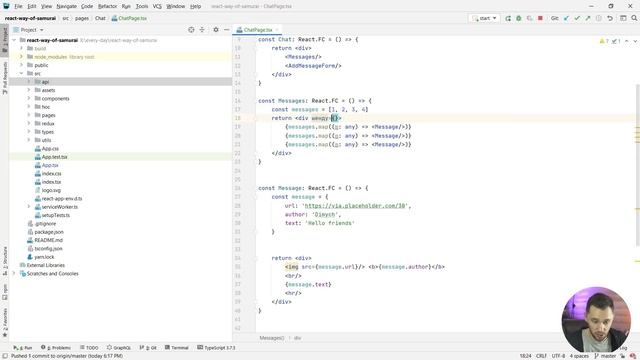
Task: Open the VCS menu
Action: (157, 7)
